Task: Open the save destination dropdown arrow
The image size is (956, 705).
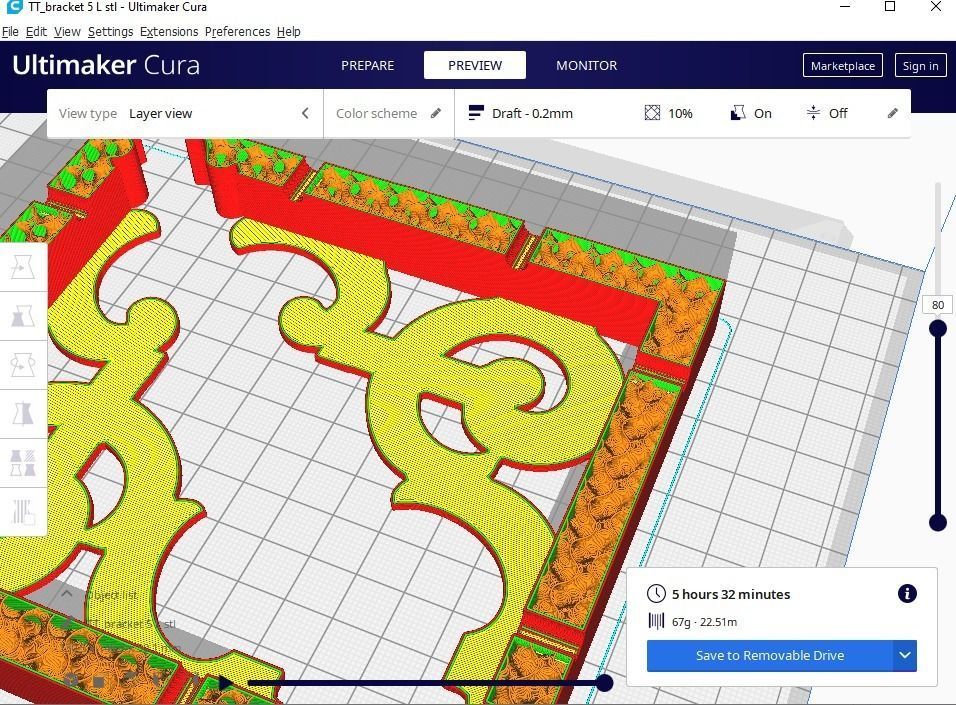Action: (905, 656)
